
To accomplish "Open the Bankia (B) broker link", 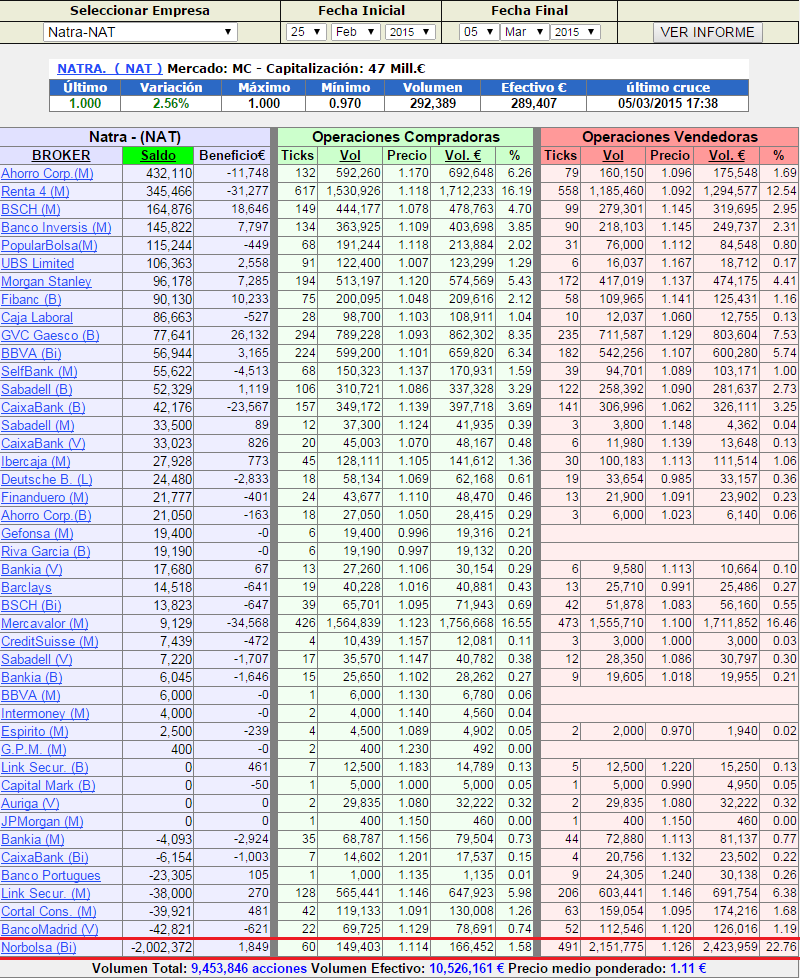I will click(x=32, y=678).
